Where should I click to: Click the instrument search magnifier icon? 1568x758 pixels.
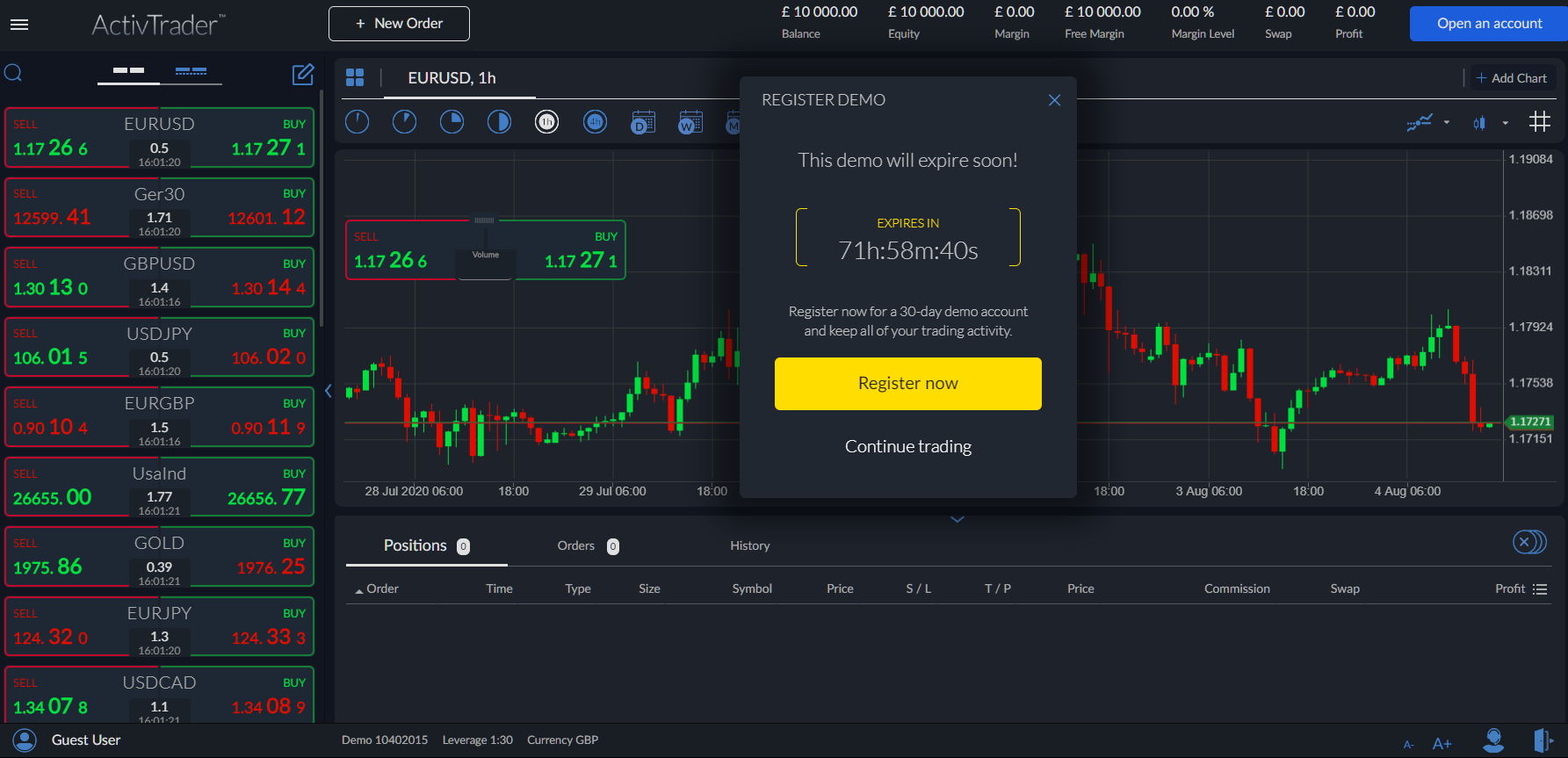[13, 73]
